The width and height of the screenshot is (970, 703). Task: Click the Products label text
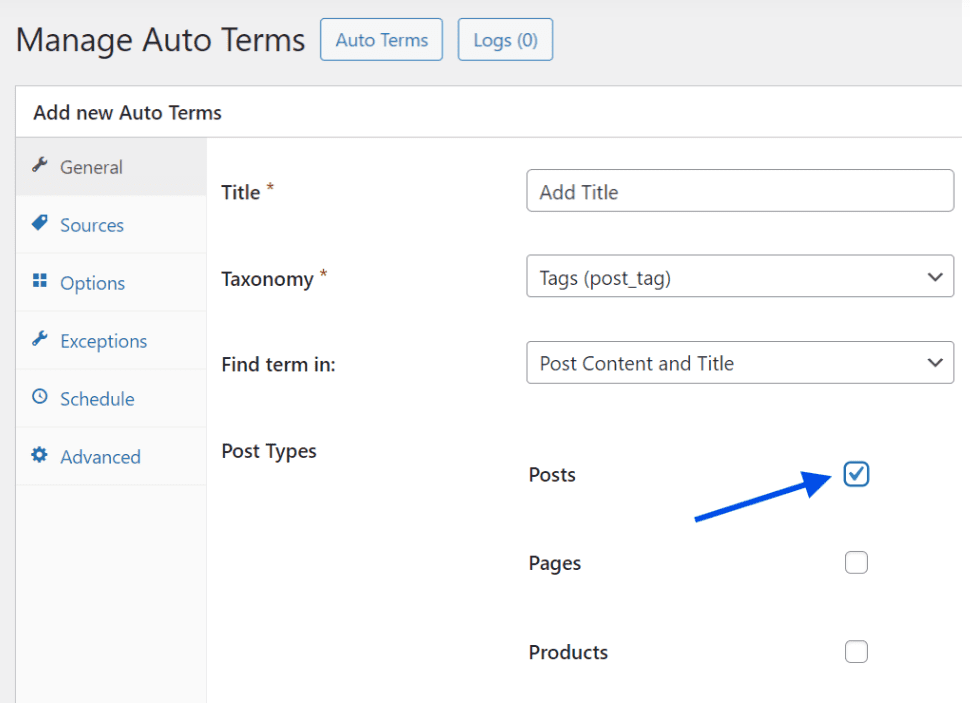568,652
